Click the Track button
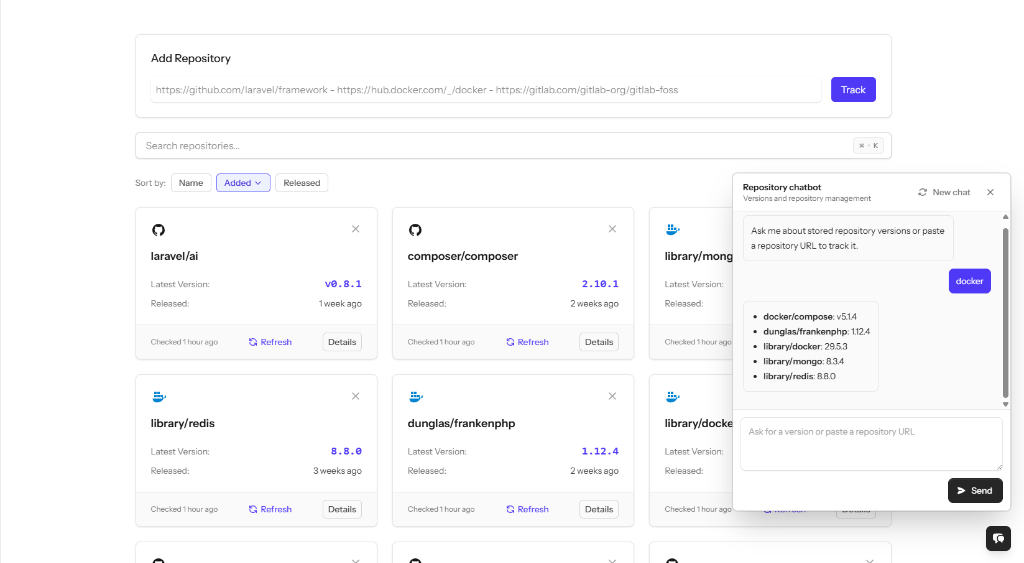This screenshot has width=1024, height=563. (x=853, y=89)
